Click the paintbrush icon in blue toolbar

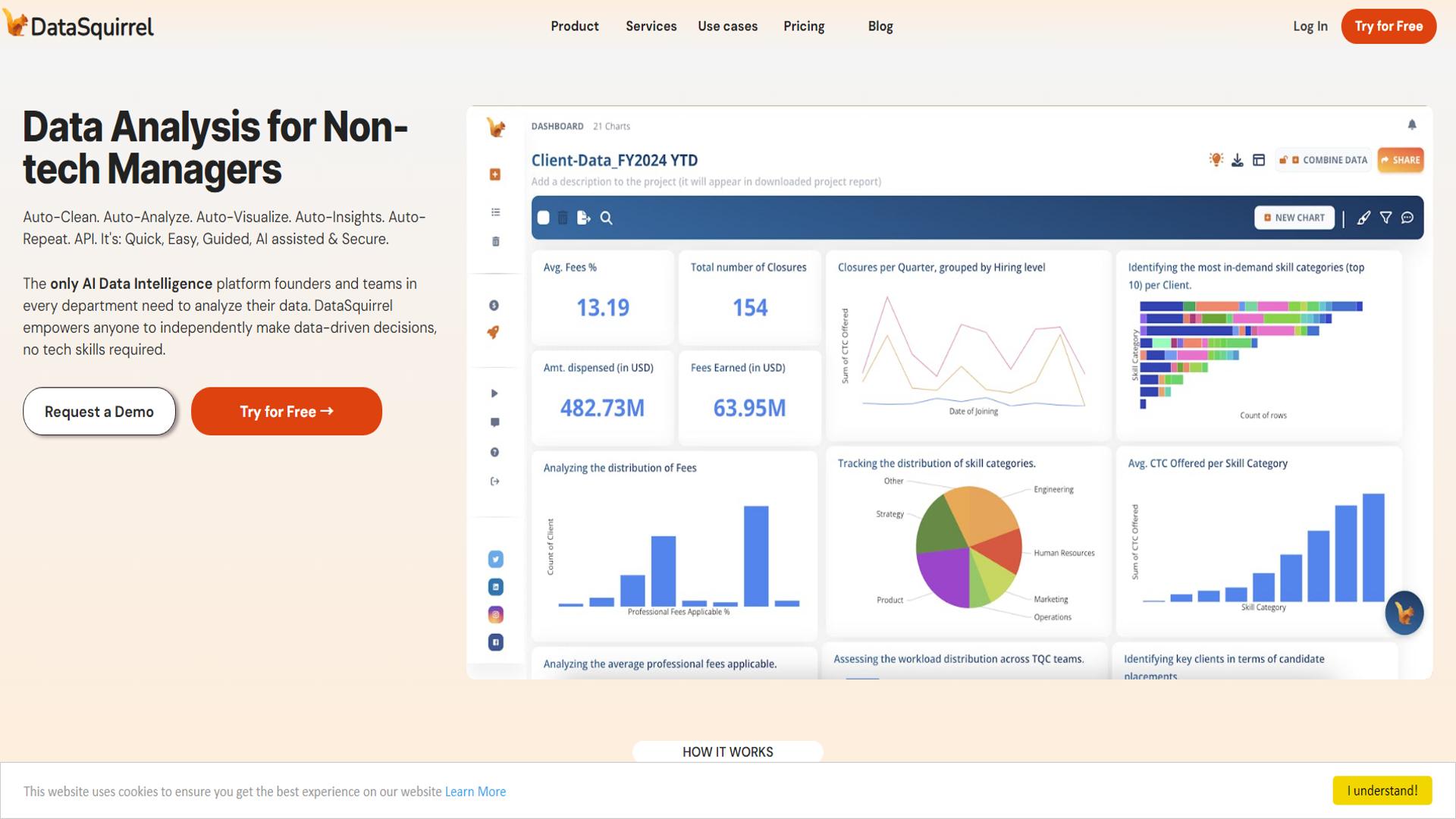point(1363,218)
